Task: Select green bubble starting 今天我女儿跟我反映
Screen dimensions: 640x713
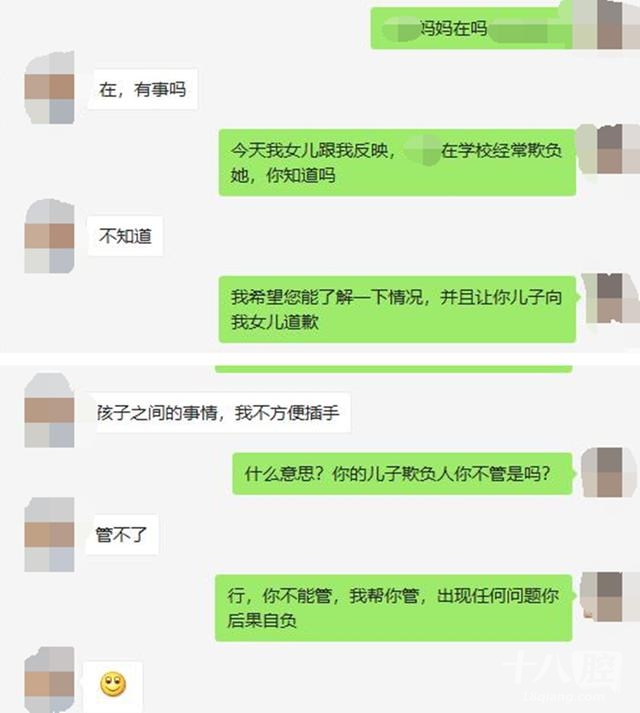Action: click(397, 163)
